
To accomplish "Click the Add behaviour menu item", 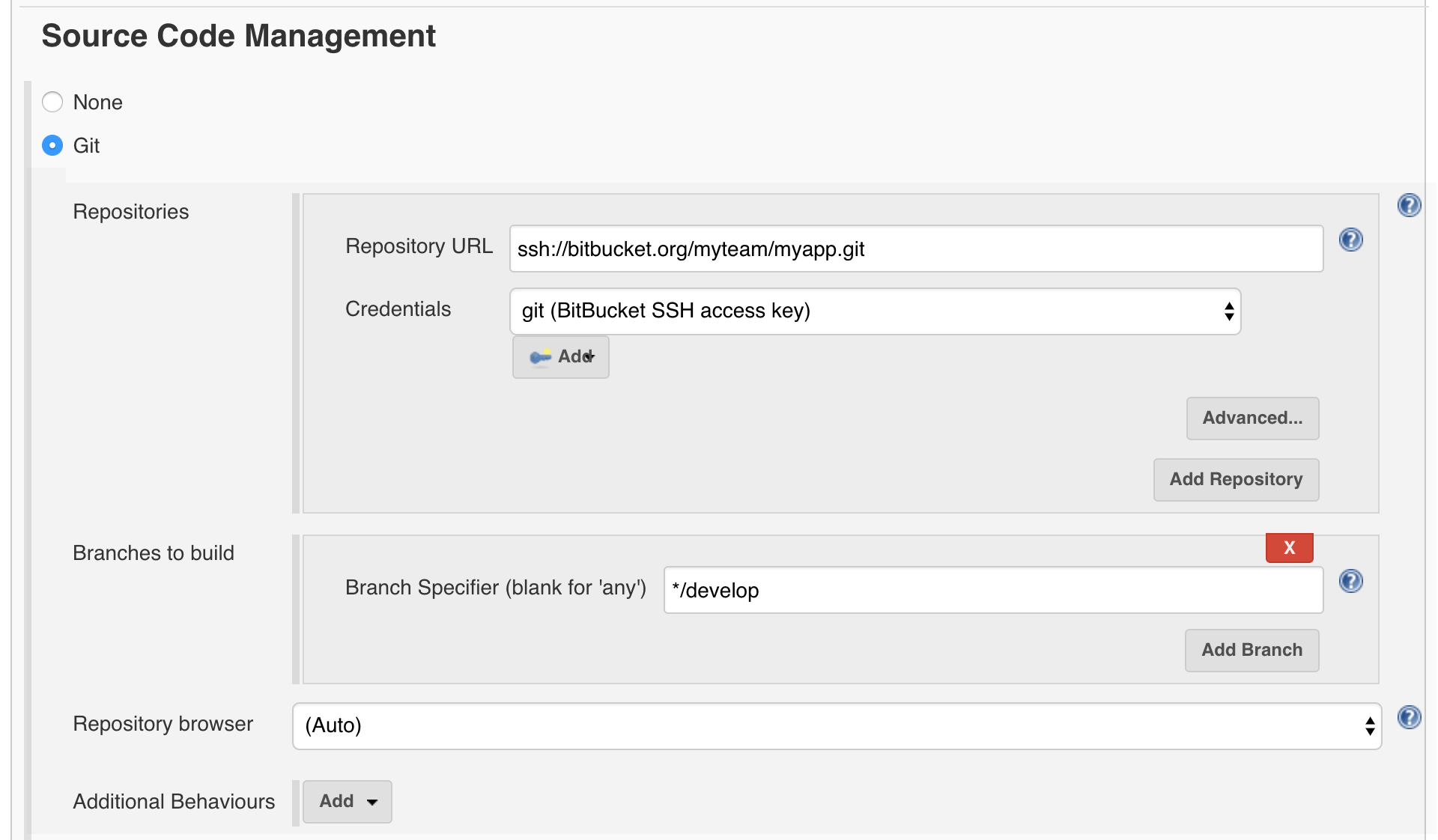I will click(346, 800).
